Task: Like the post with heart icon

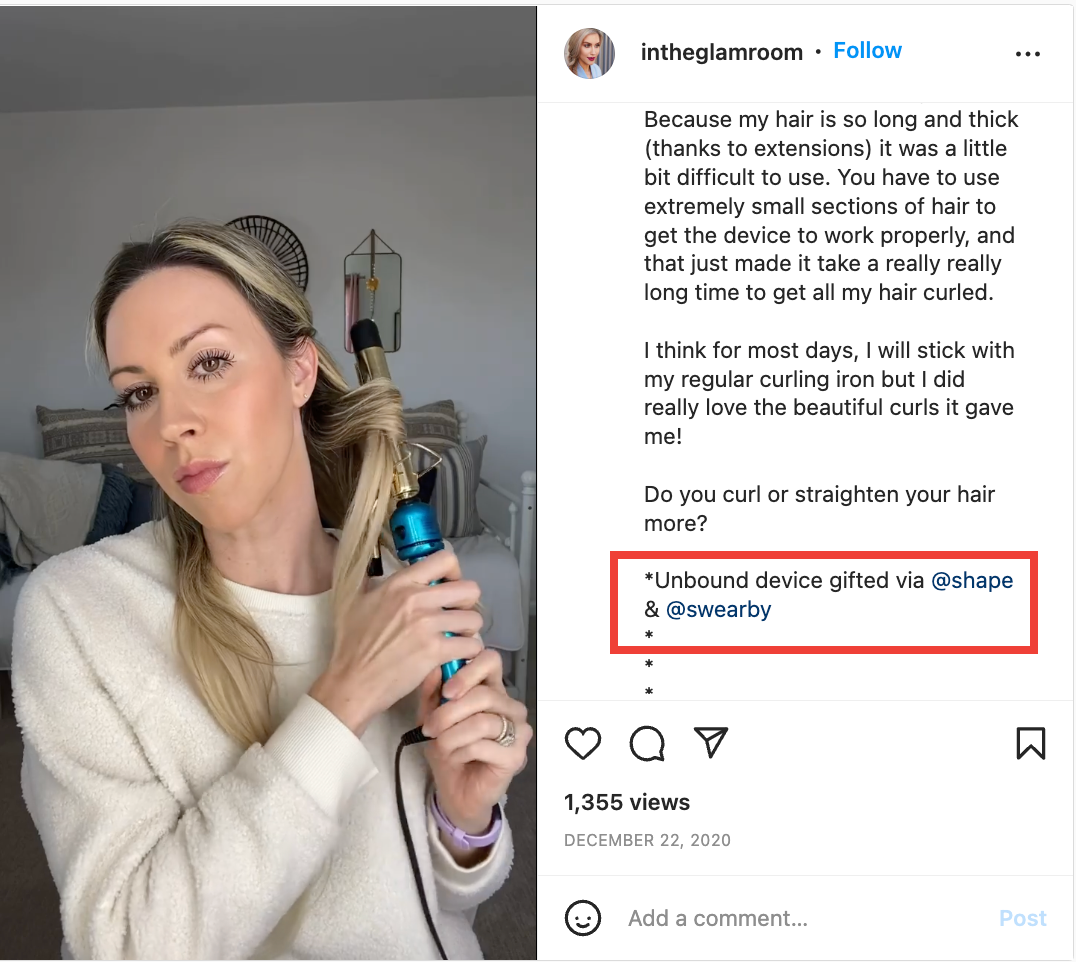Action: point(583,743)
